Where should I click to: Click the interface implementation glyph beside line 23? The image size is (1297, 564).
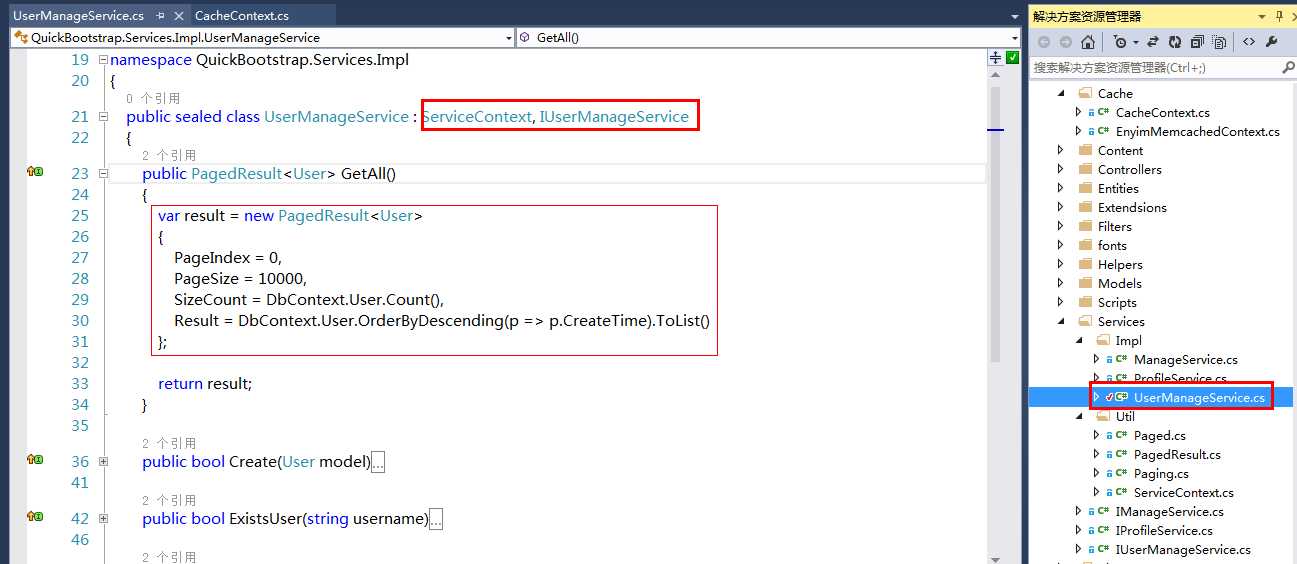[x=35, y=173]
